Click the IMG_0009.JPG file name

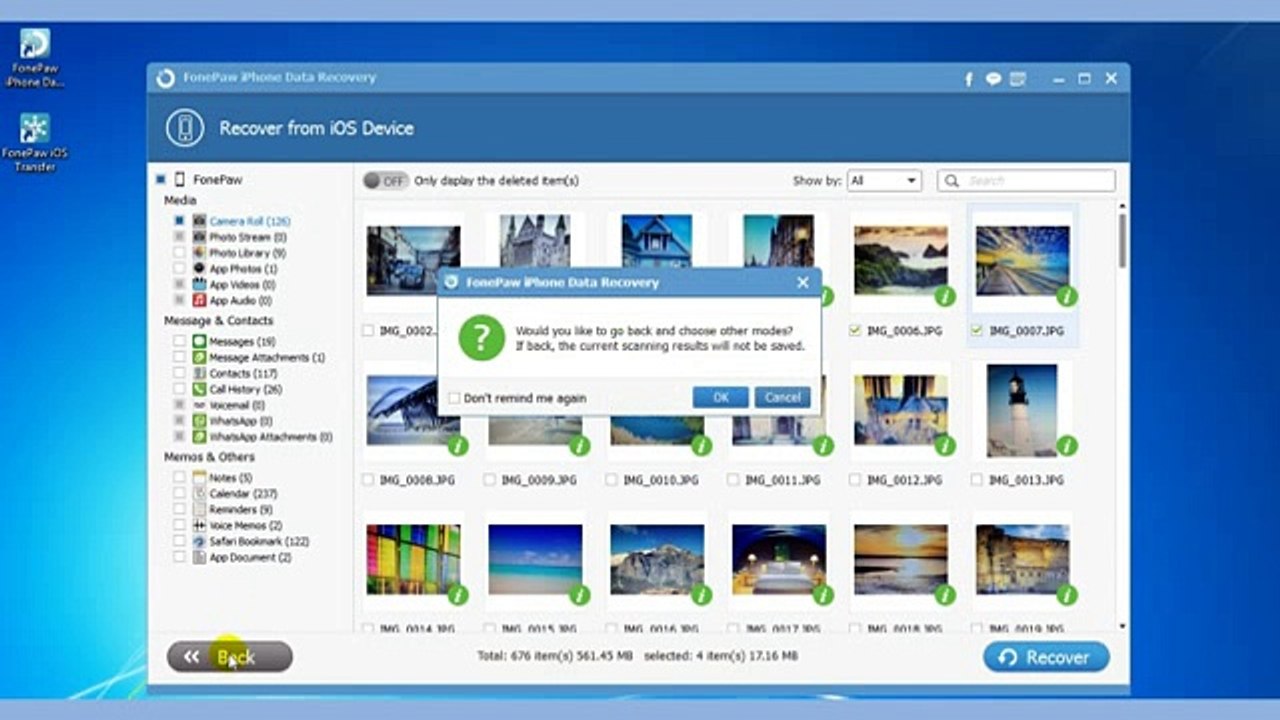tap(539, 480)
